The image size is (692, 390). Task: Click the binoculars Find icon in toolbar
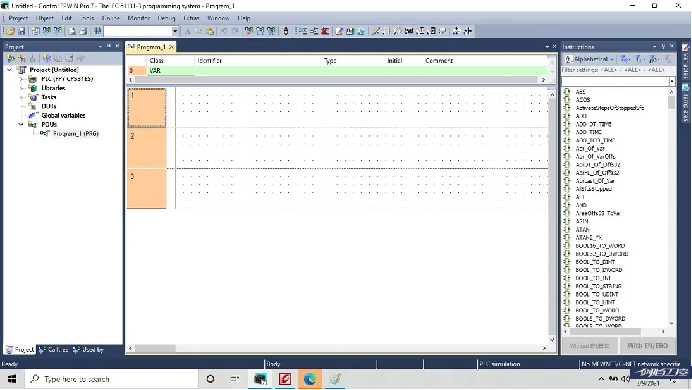tap(98, 31)
